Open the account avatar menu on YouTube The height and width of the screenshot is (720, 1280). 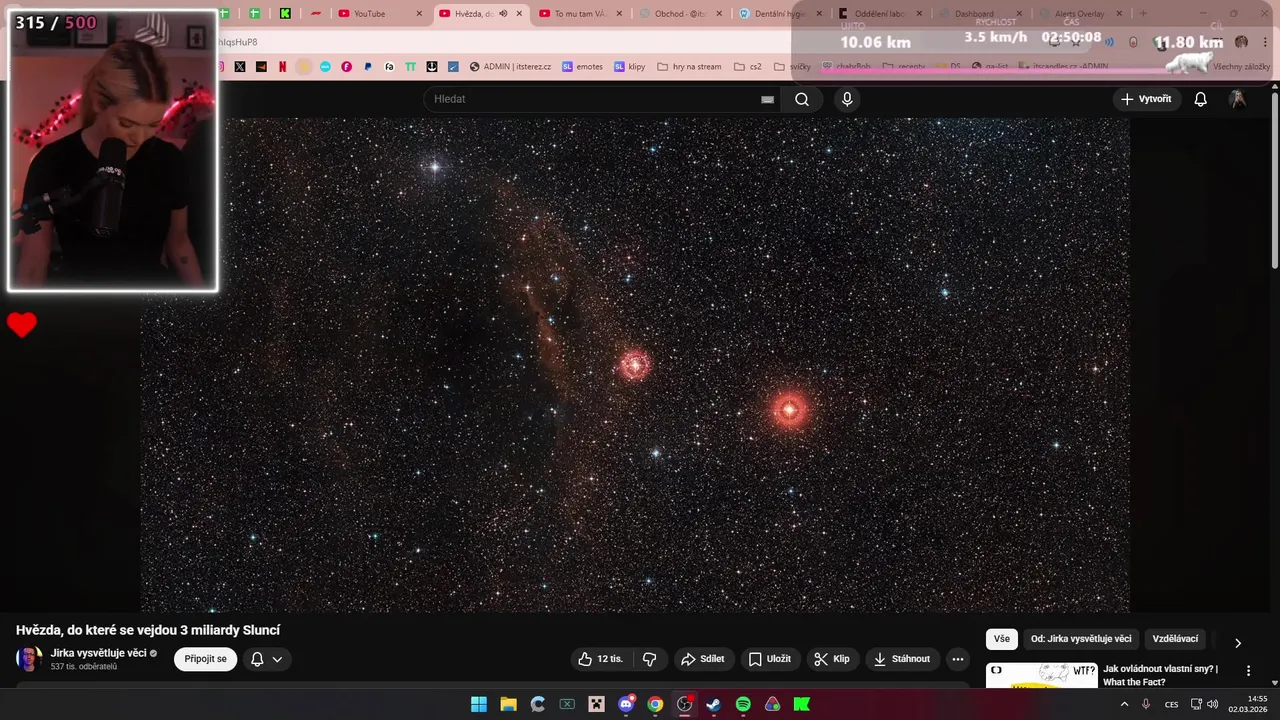click(1237, 99)
